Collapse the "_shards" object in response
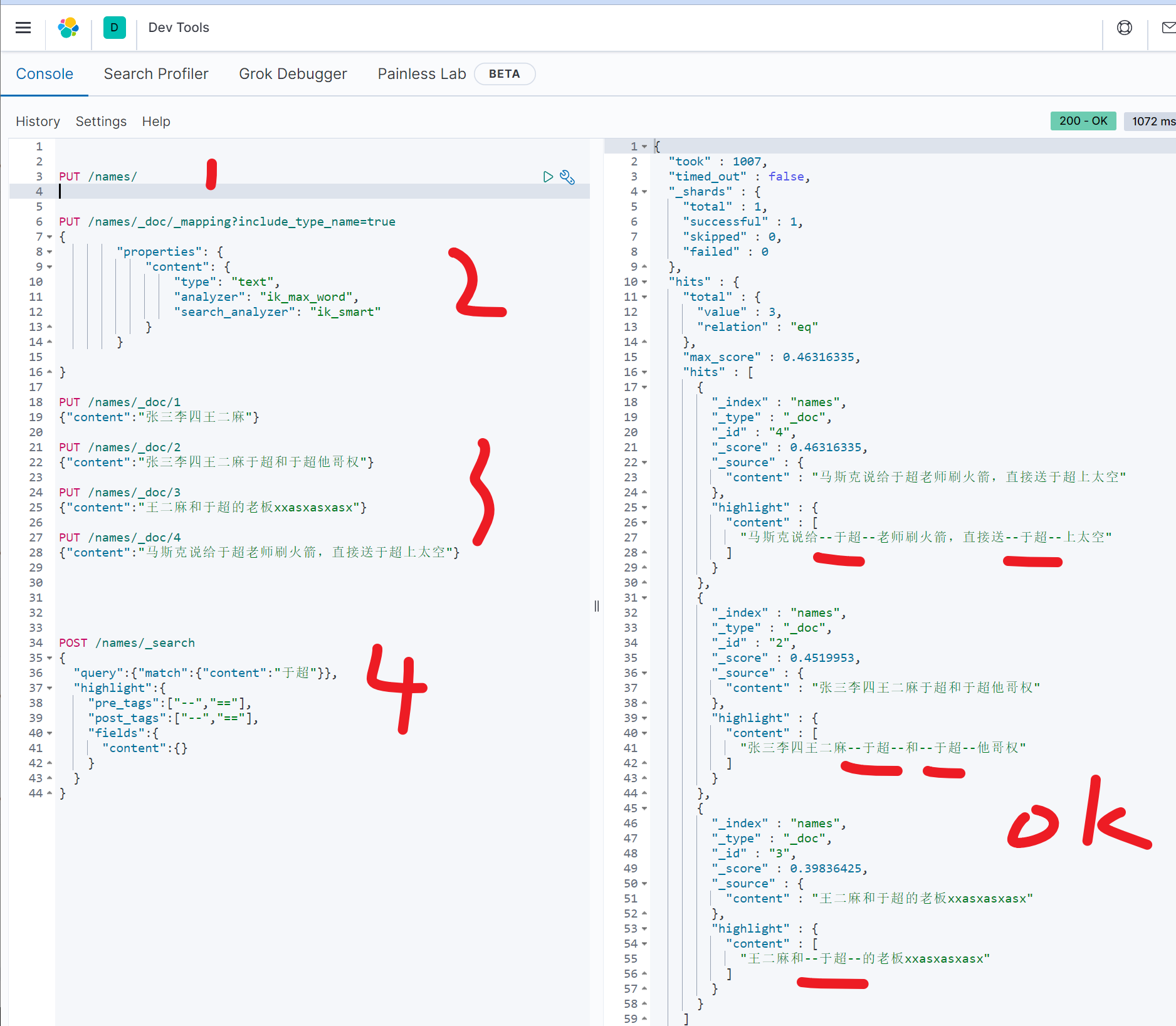This screenshot has height=1026, width=1176. 644,192
